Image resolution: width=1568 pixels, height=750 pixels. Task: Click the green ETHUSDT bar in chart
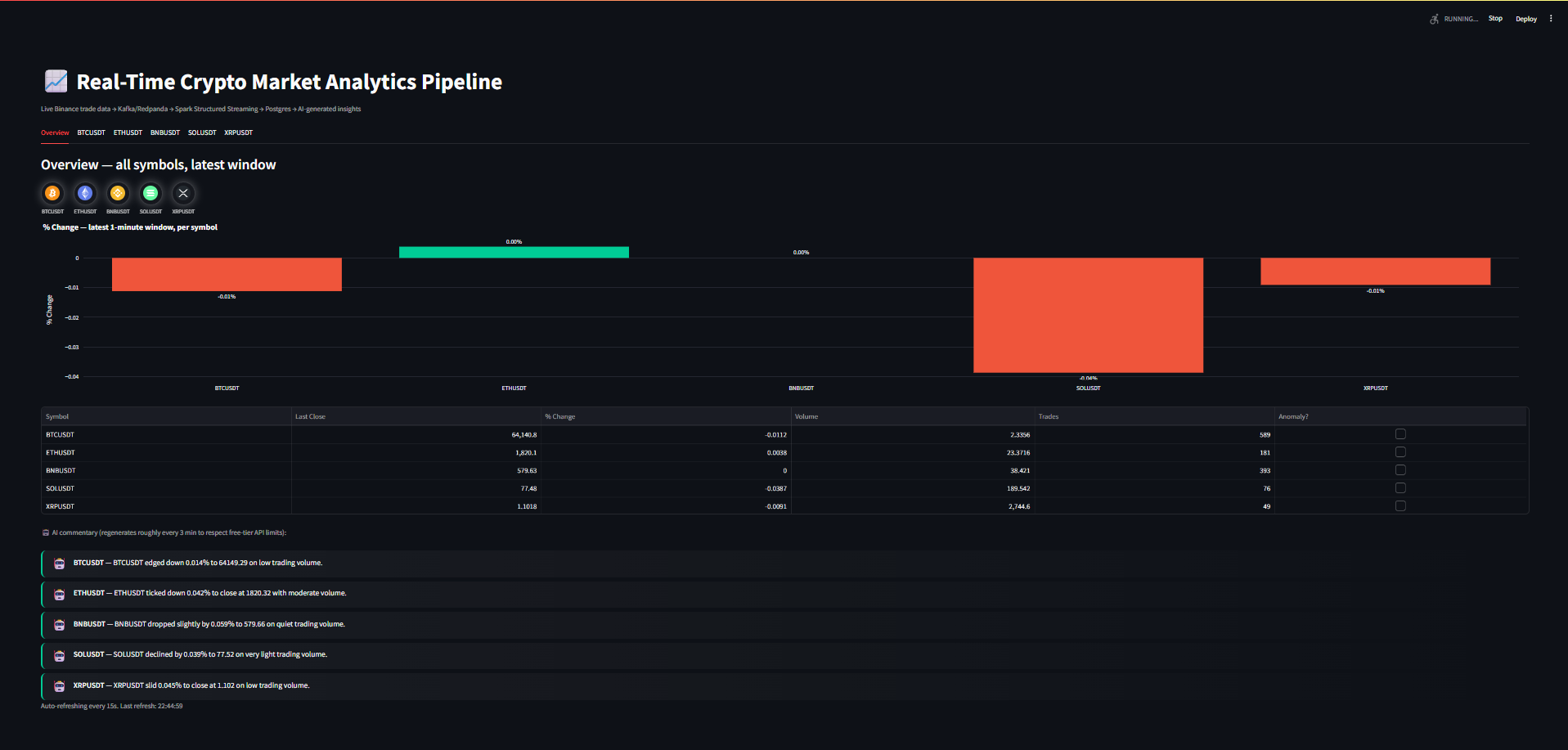(x=514, y=252)
